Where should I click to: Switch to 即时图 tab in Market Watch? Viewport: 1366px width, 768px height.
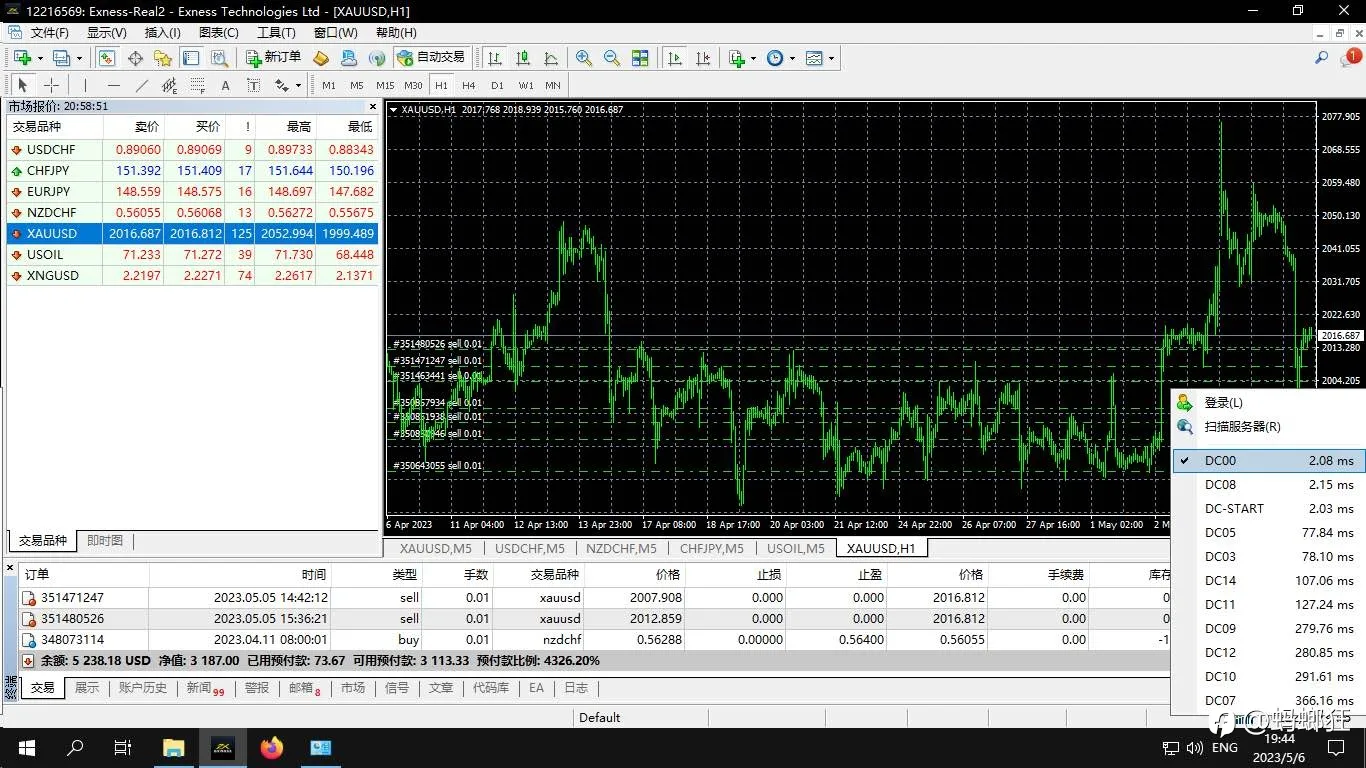[x=105, y=541]
